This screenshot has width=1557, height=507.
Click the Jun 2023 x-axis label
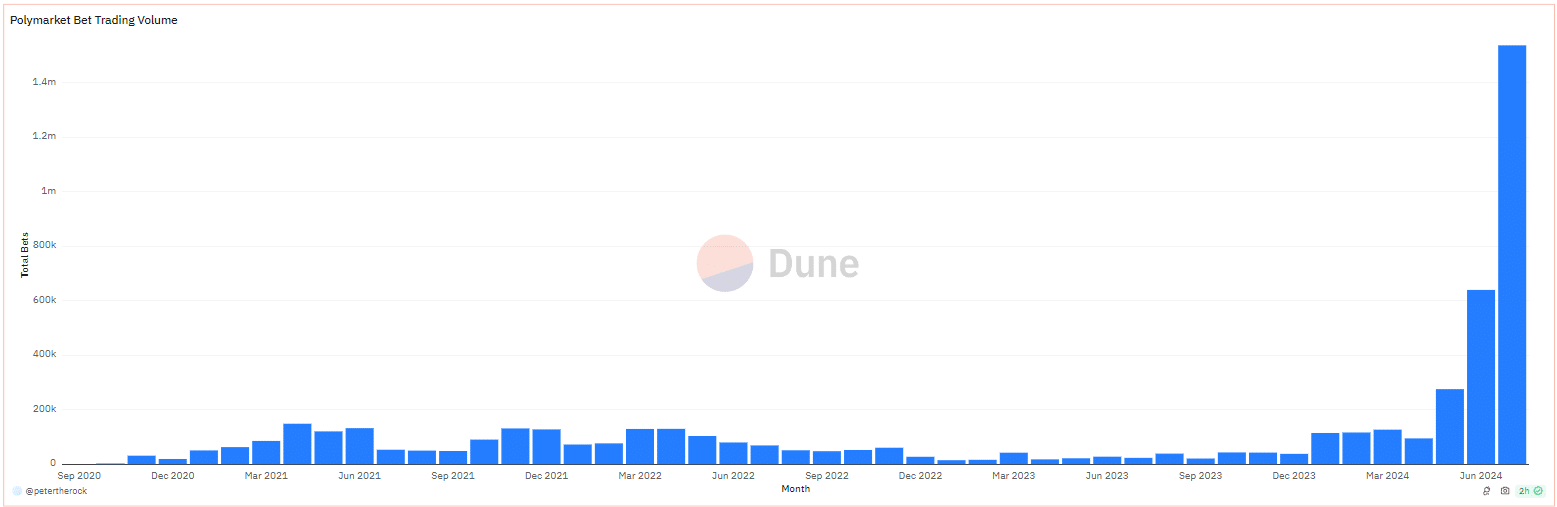pos(1107,476)
